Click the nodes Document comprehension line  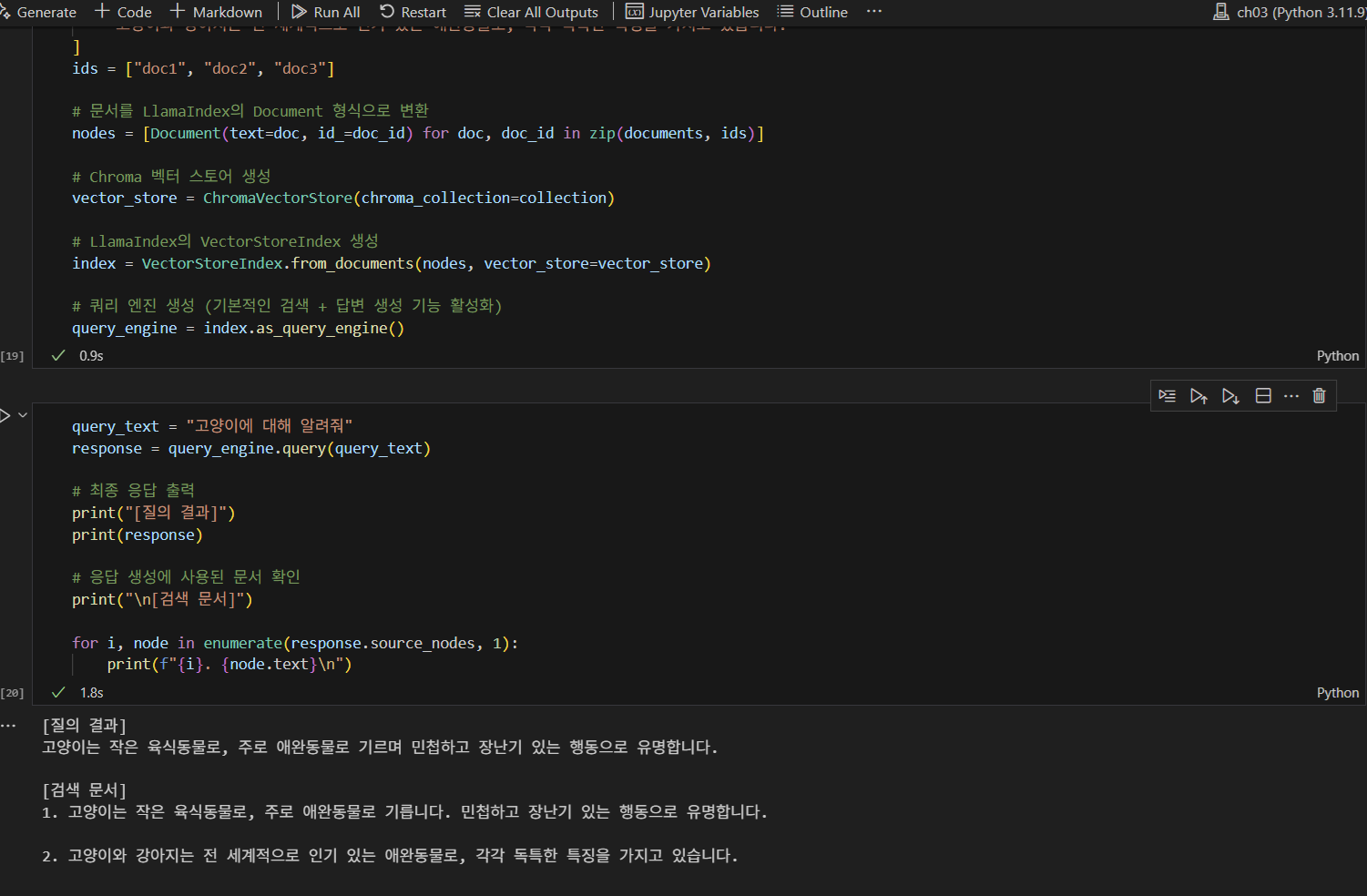[x=418, y=133]
